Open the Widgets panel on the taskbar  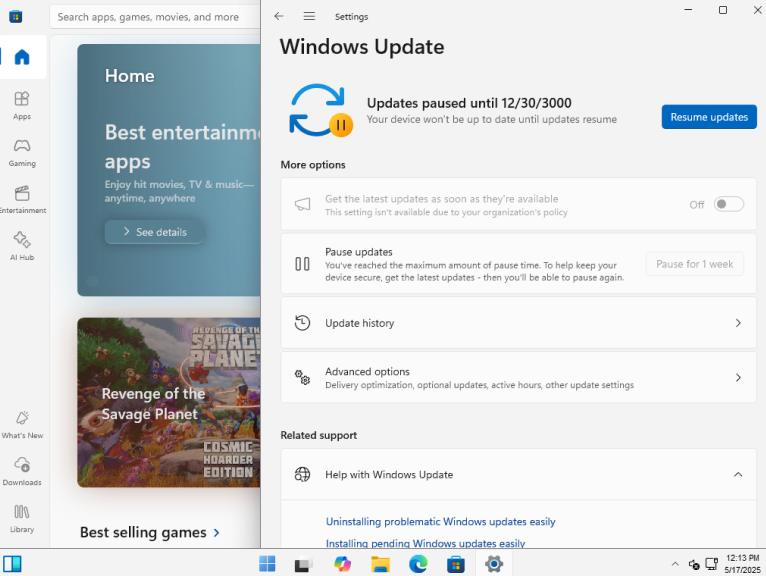[12, 564]
